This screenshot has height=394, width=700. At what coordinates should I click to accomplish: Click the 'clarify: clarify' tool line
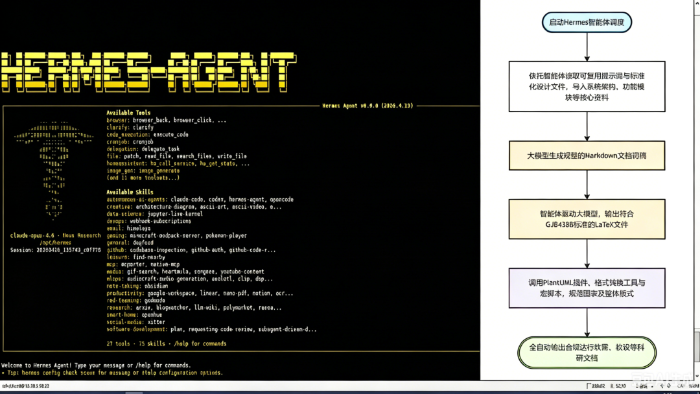(x=130, y=127)
